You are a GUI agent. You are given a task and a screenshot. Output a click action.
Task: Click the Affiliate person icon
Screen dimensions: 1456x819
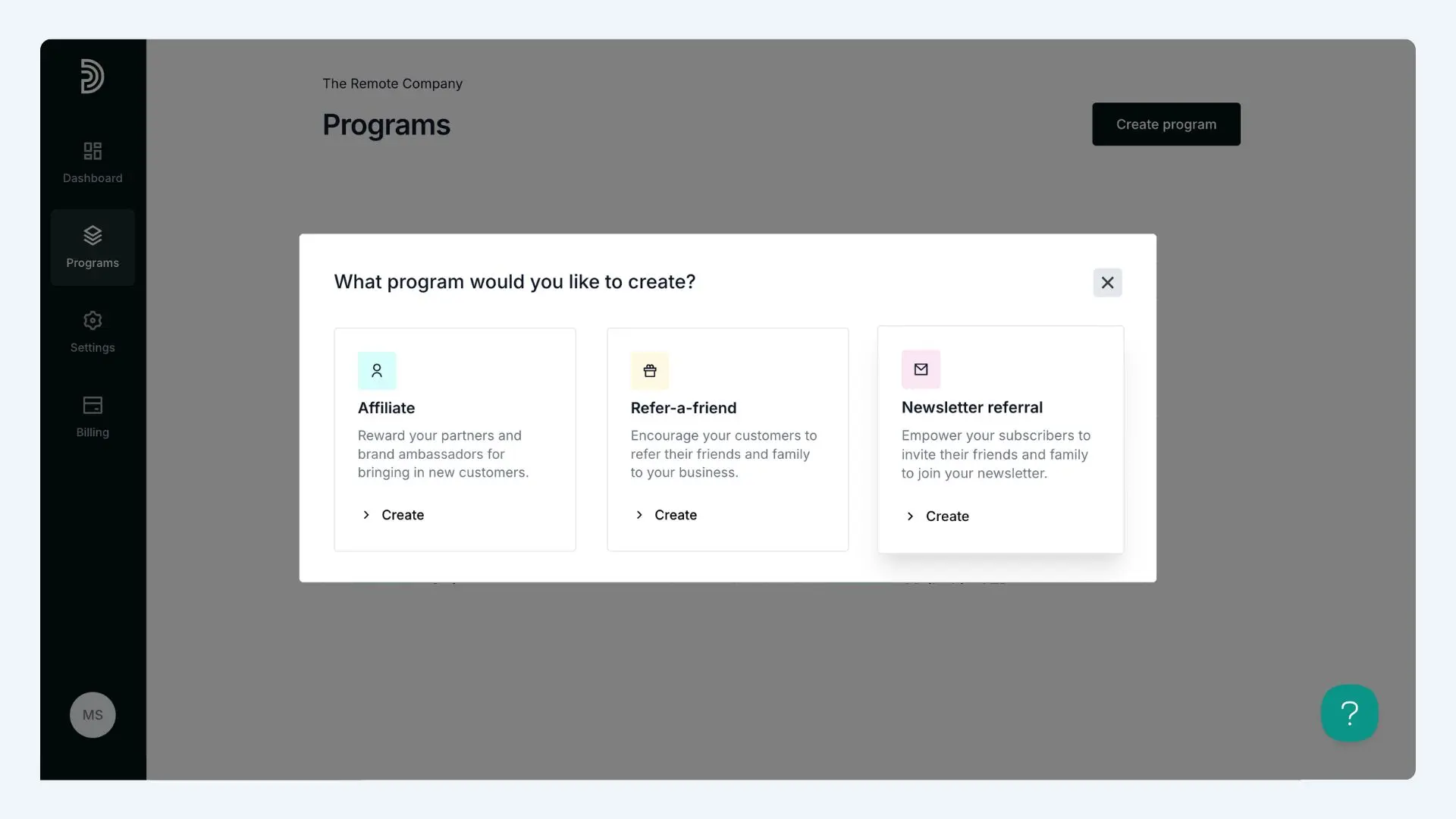coord(377,371)
